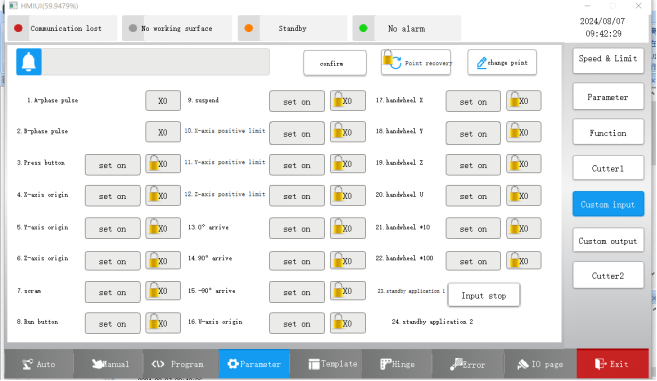Click locked X0 box for Y-axis positive limit

[x=348, y=164]
